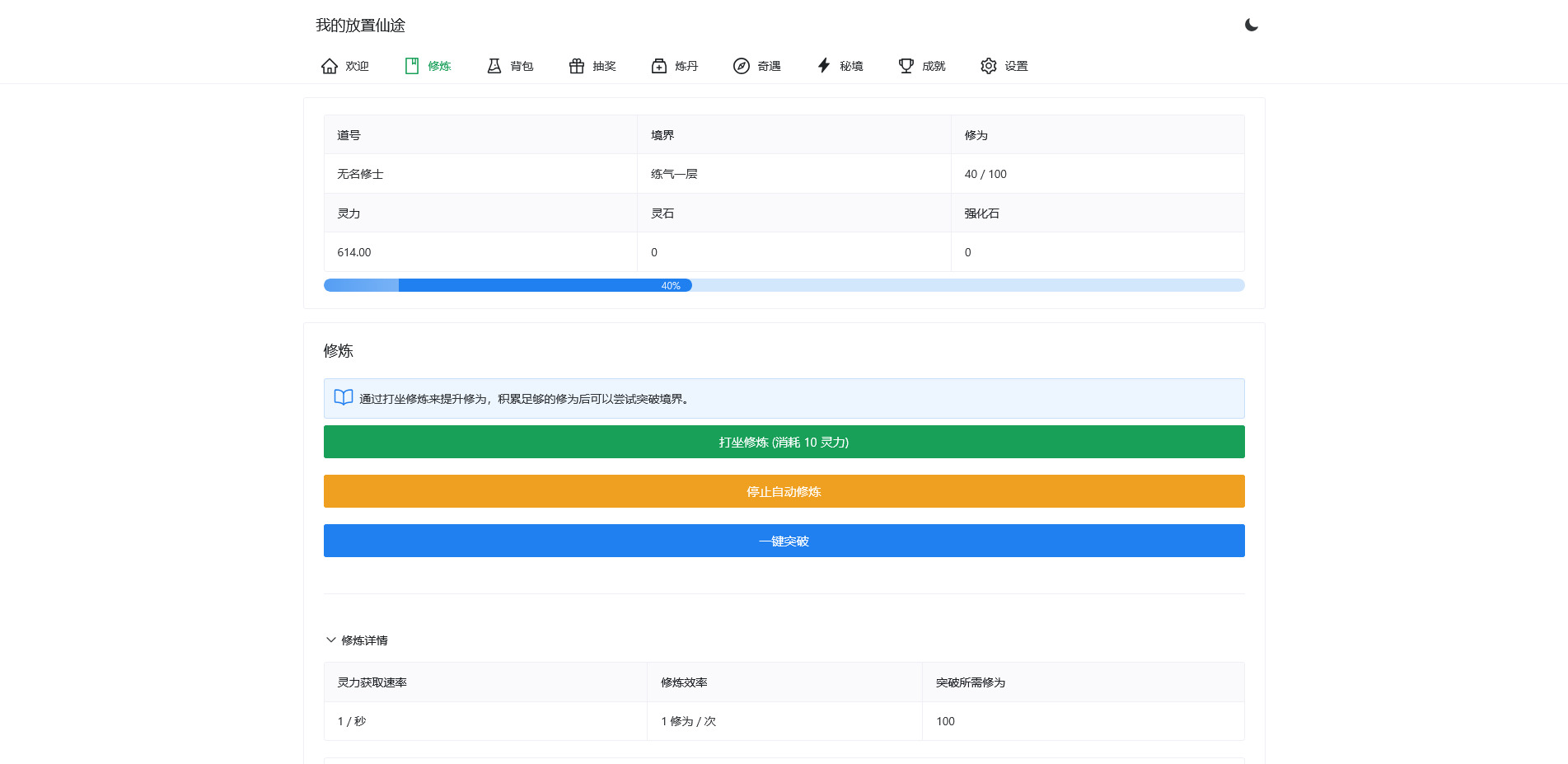Viewport: 1568px width, 764px height.
Task: Click the 设置 gear icon
Action: pyautogui.click(x=988, y=65)
